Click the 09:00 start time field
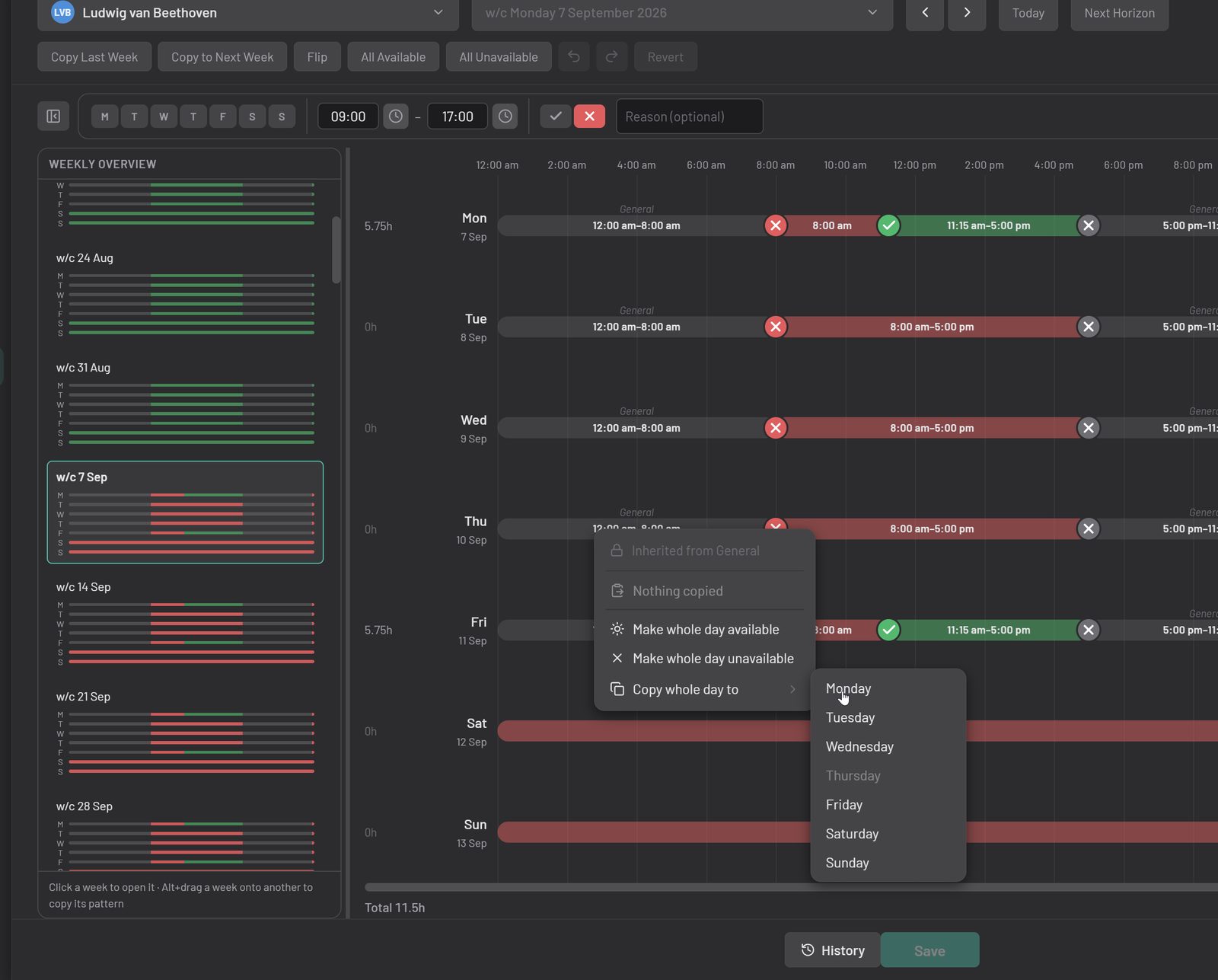 pos(348,117)
